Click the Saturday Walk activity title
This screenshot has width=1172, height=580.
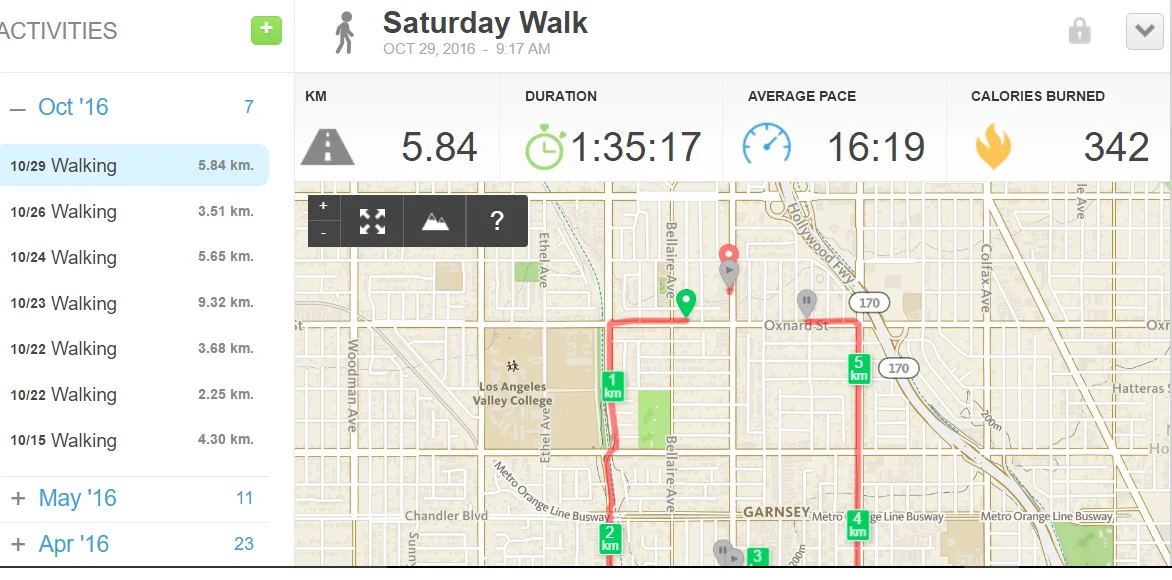tap(485, 23)
